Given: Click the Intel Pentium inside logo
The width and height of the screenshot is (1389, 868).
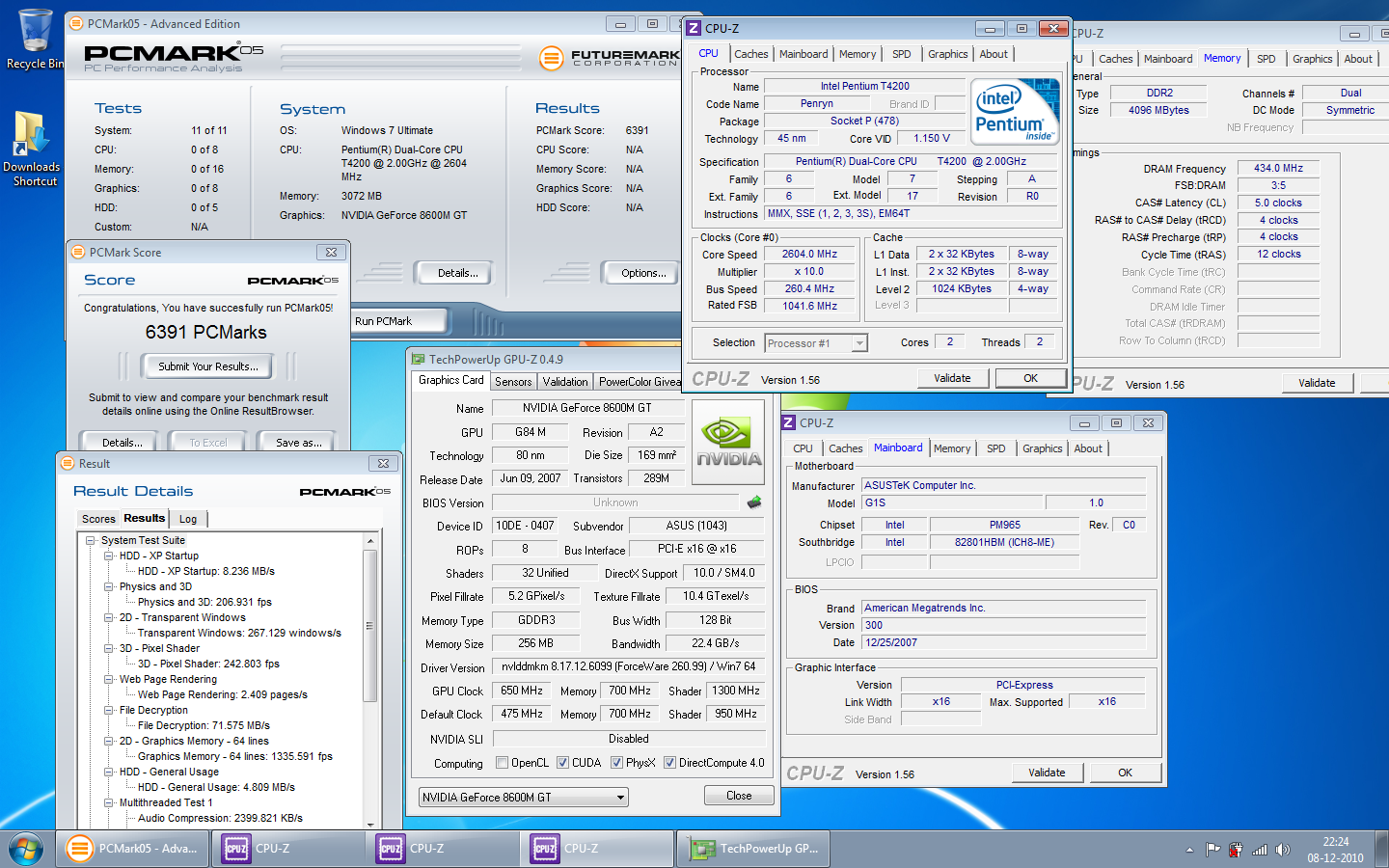Looking at the screenshot, I should pos(1014,111).
